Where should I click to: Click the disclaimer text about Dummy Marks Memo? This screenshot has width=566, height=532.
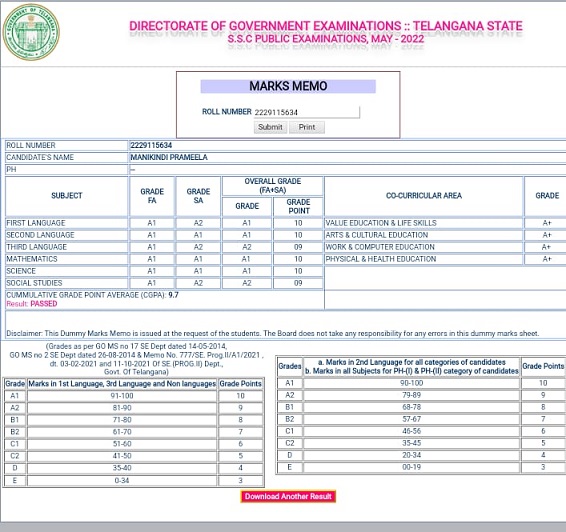coord(273,333)
